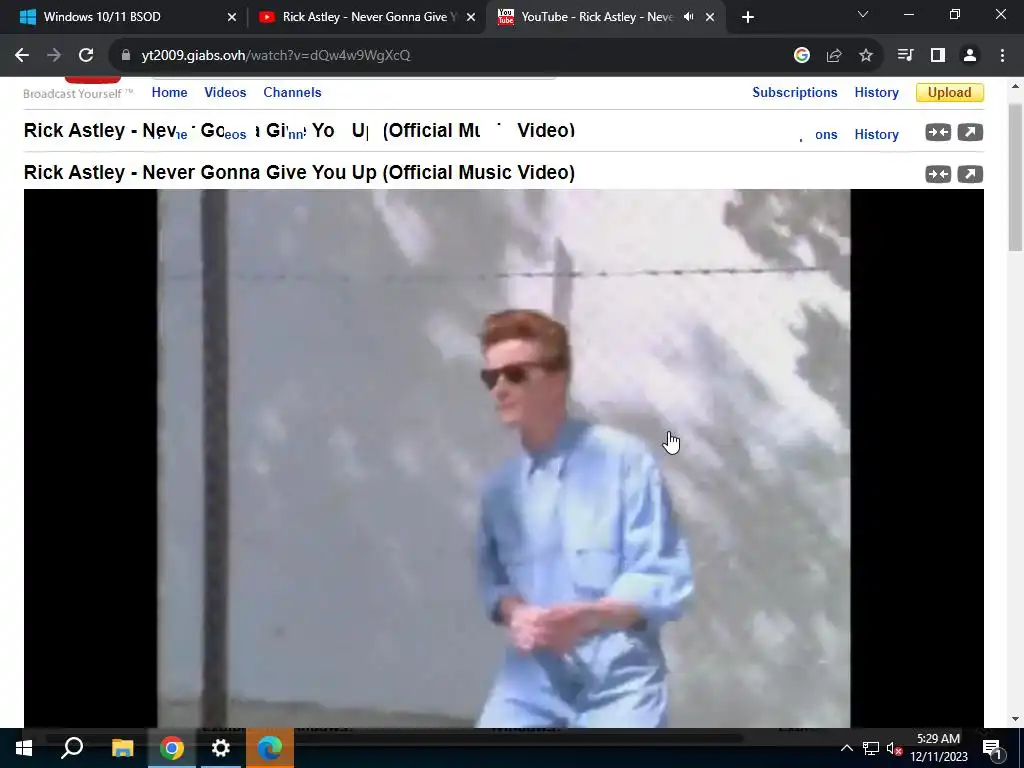This screenshot has height=768, width=1024.
Task: Open the Chrome profile icon
Action: [x=970, y=56]
